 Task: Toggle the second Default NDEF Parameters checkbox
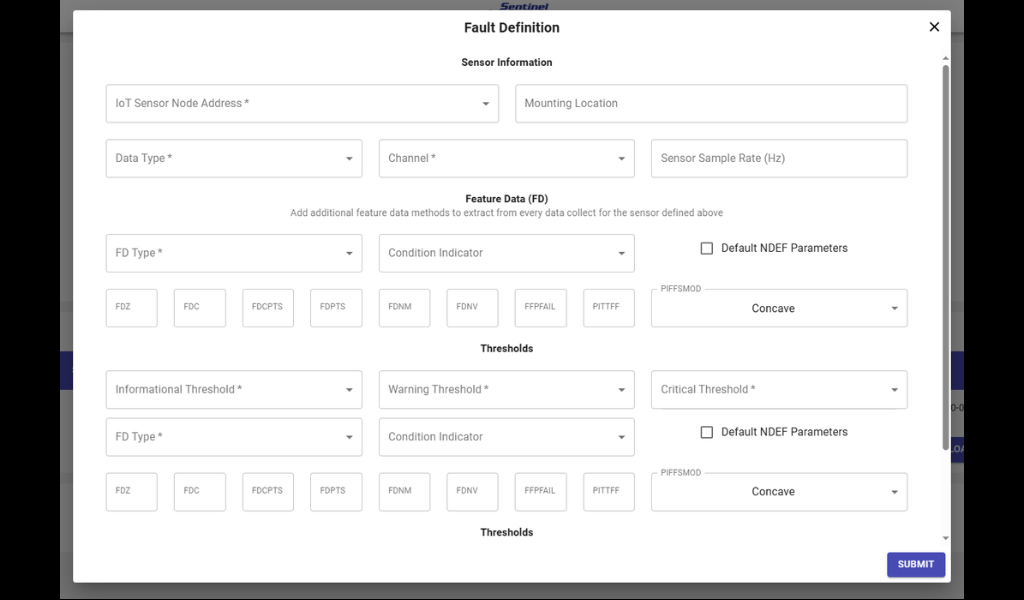pos(707,432)
